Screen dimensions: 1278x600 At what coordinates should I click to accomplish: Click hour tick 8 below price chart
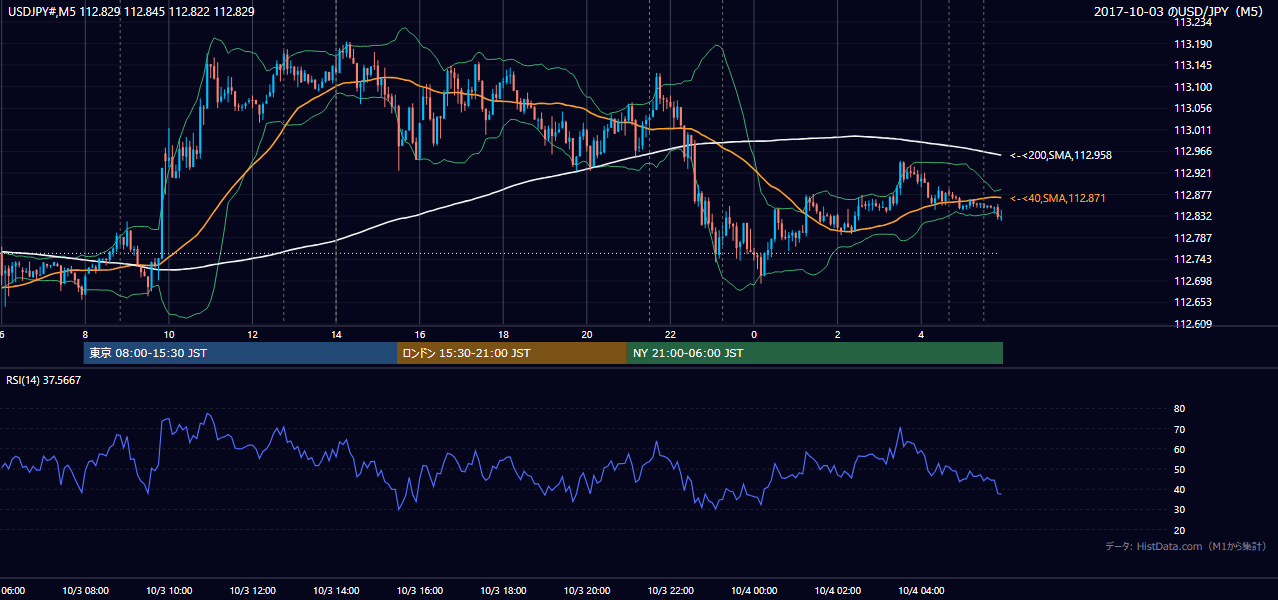85,335
